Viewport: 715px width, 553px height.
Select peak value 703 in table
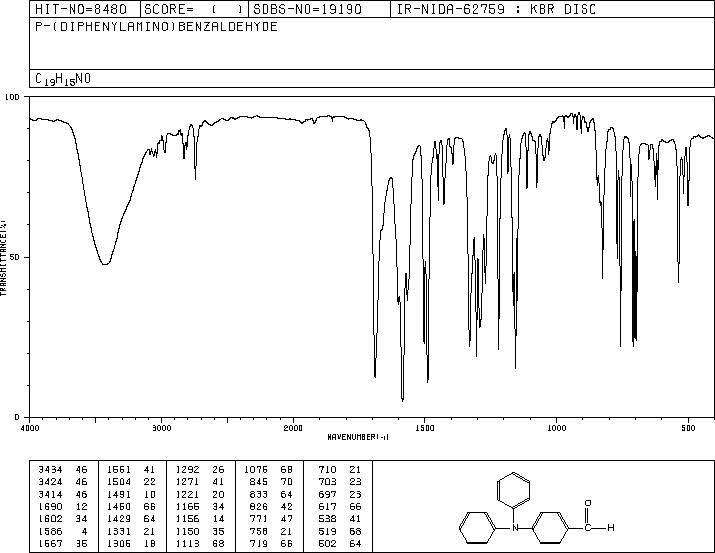[327, 482]
